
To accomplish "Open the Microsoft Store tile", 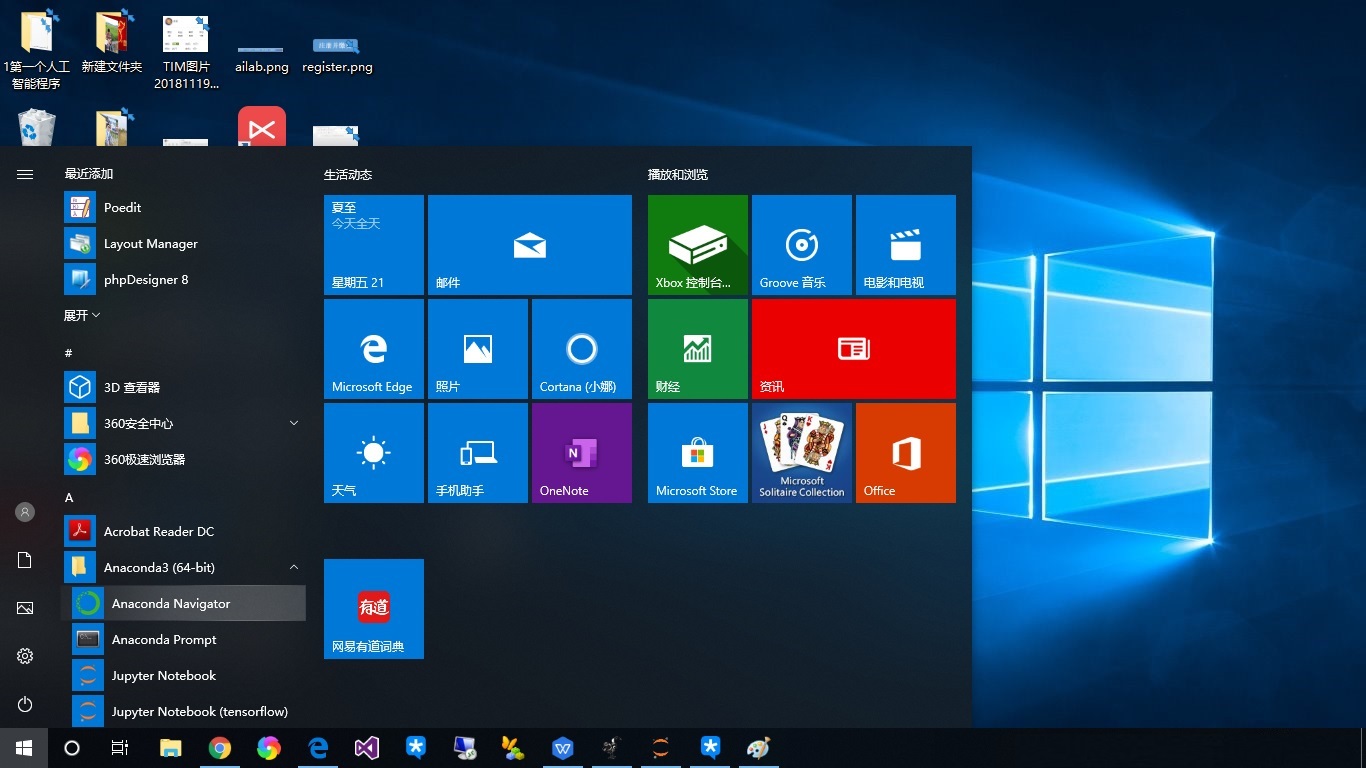I will [698, 453].
